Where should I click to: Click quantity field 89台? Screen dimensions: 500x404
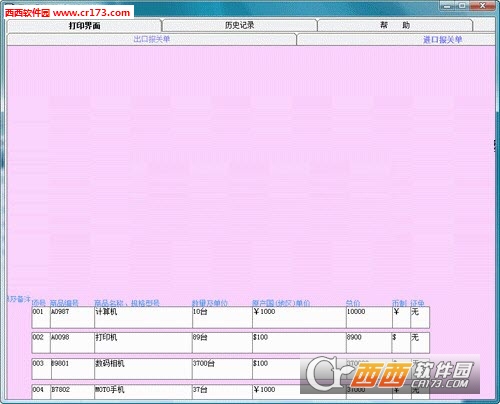222,343
